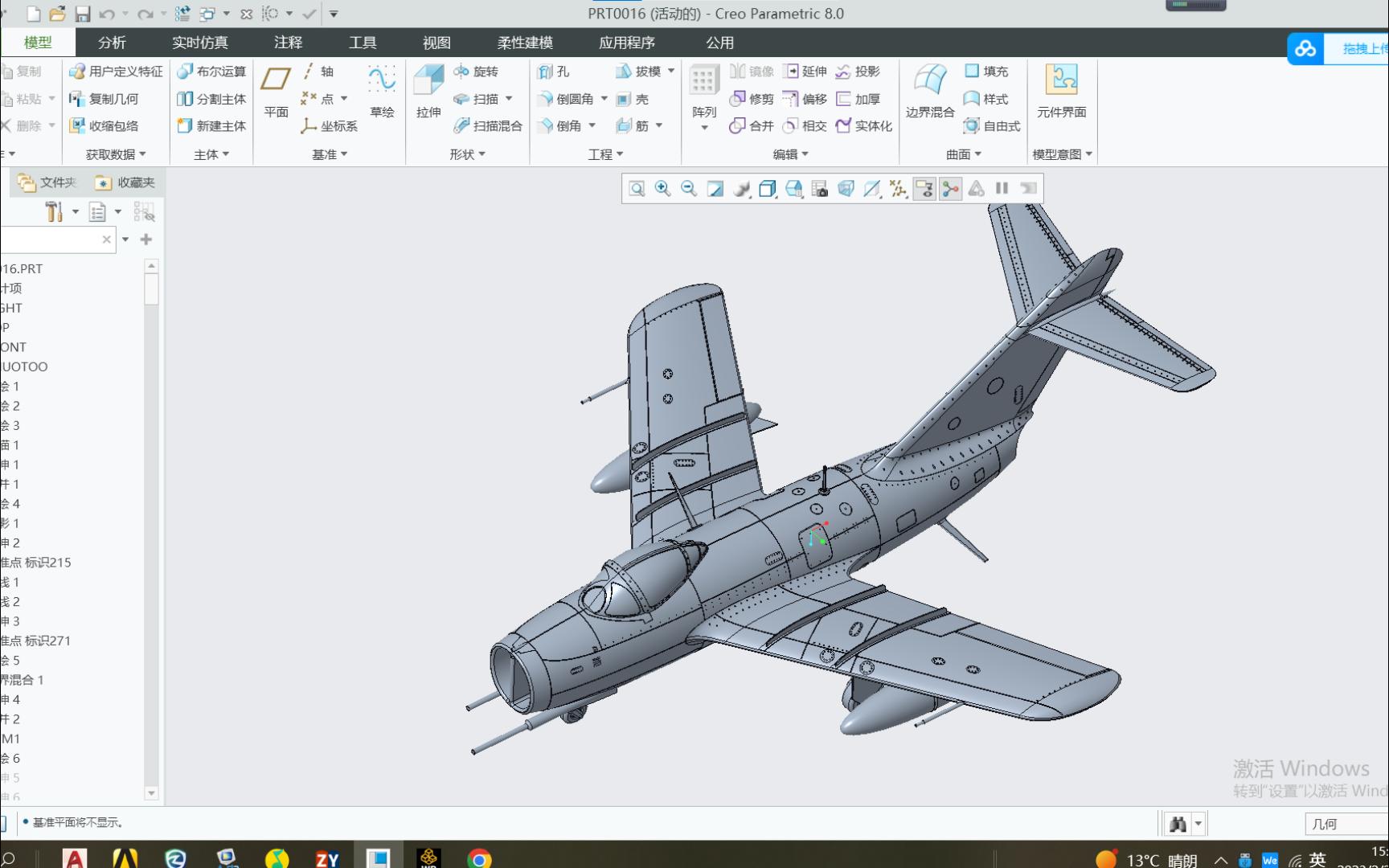Click Shrinkwrap (收缩包络) button
Image resolution: width=1389 pixels, height=868 pixels.
pyautogui.click(x=104, y=126)
